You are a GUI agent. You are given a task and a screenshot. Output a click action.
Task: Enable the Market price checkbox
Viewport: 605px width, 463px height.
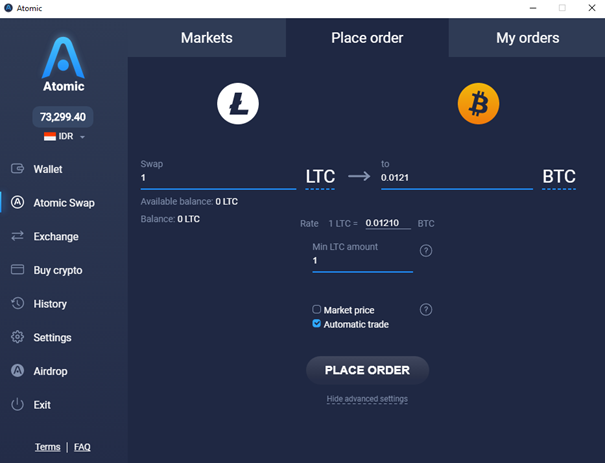[316, 309]
